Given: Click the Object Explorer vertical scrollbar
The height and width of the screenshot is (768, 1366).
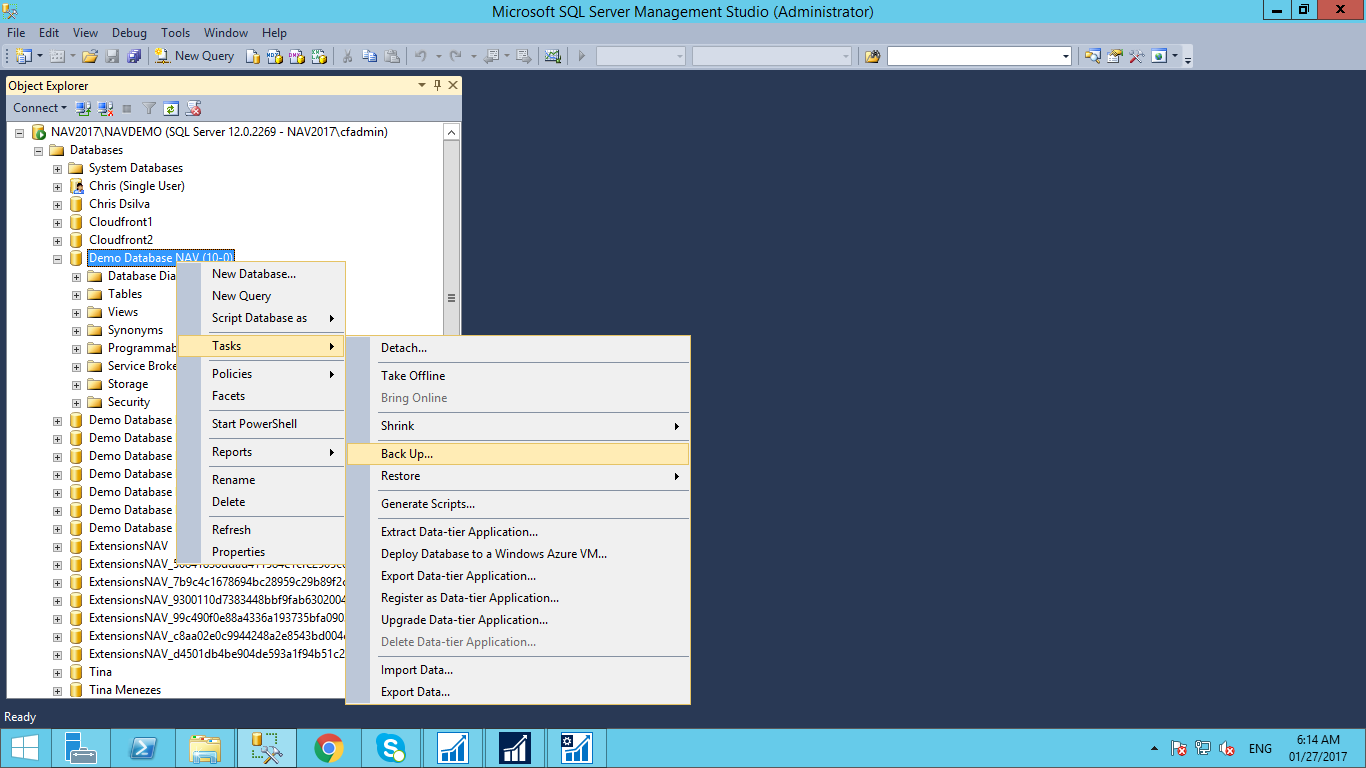Looking at the screenshot, I should pyautogui.click(x=451, y=298).
